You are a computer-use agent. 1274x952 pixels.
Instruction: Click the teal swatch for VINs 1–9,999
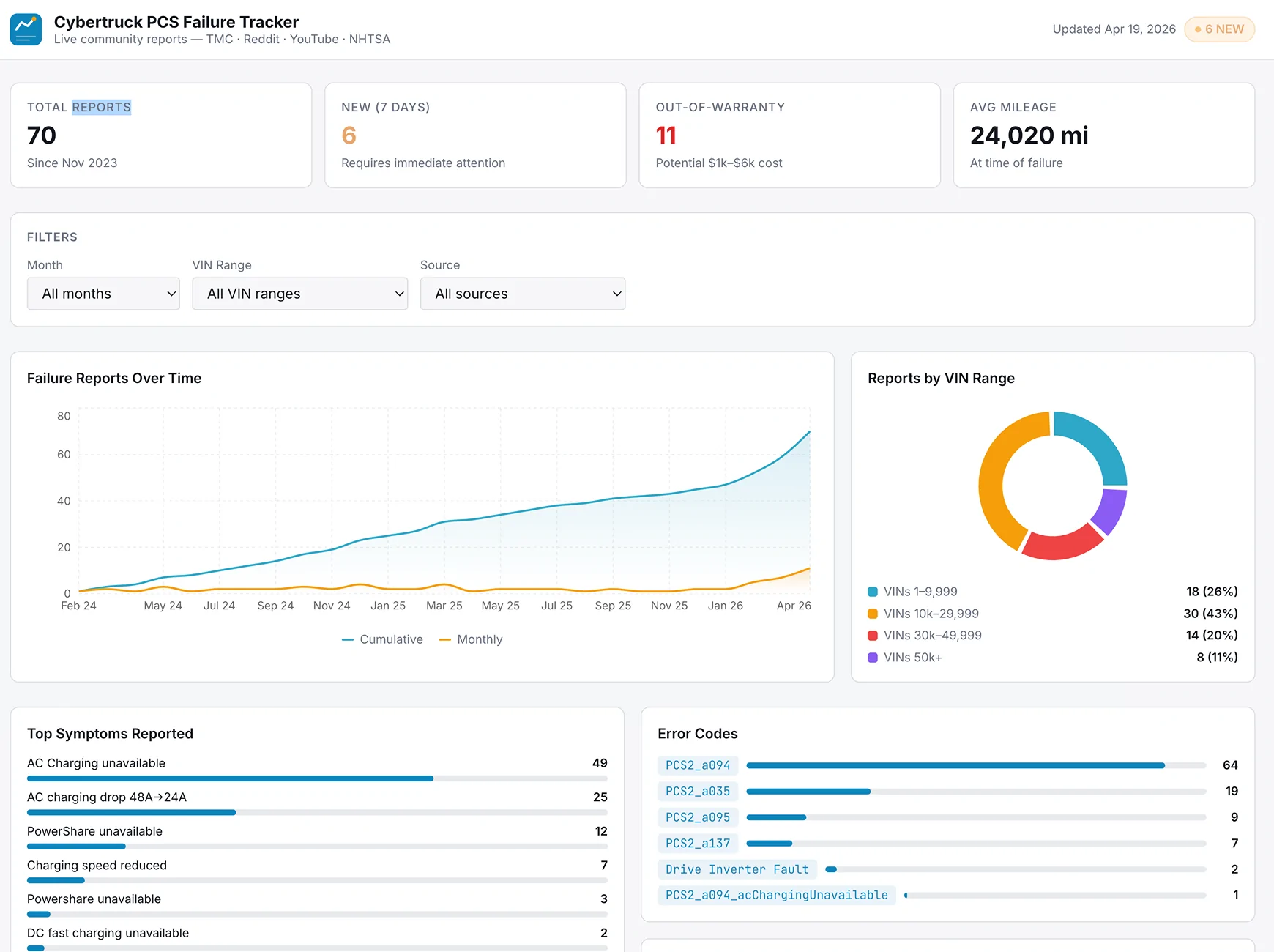(x=873, y=592)
